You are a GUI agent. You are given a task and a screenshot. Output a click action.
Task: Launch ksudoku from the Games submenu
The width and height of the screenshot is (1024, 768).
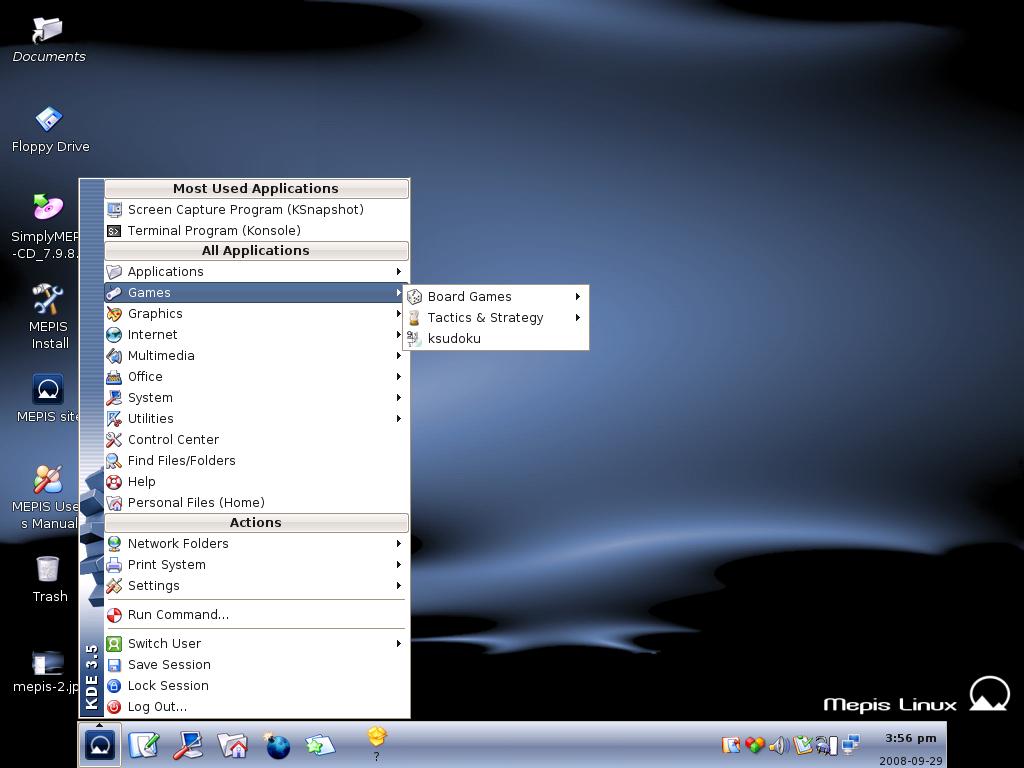pyautogui.click(x=496, y=338)
